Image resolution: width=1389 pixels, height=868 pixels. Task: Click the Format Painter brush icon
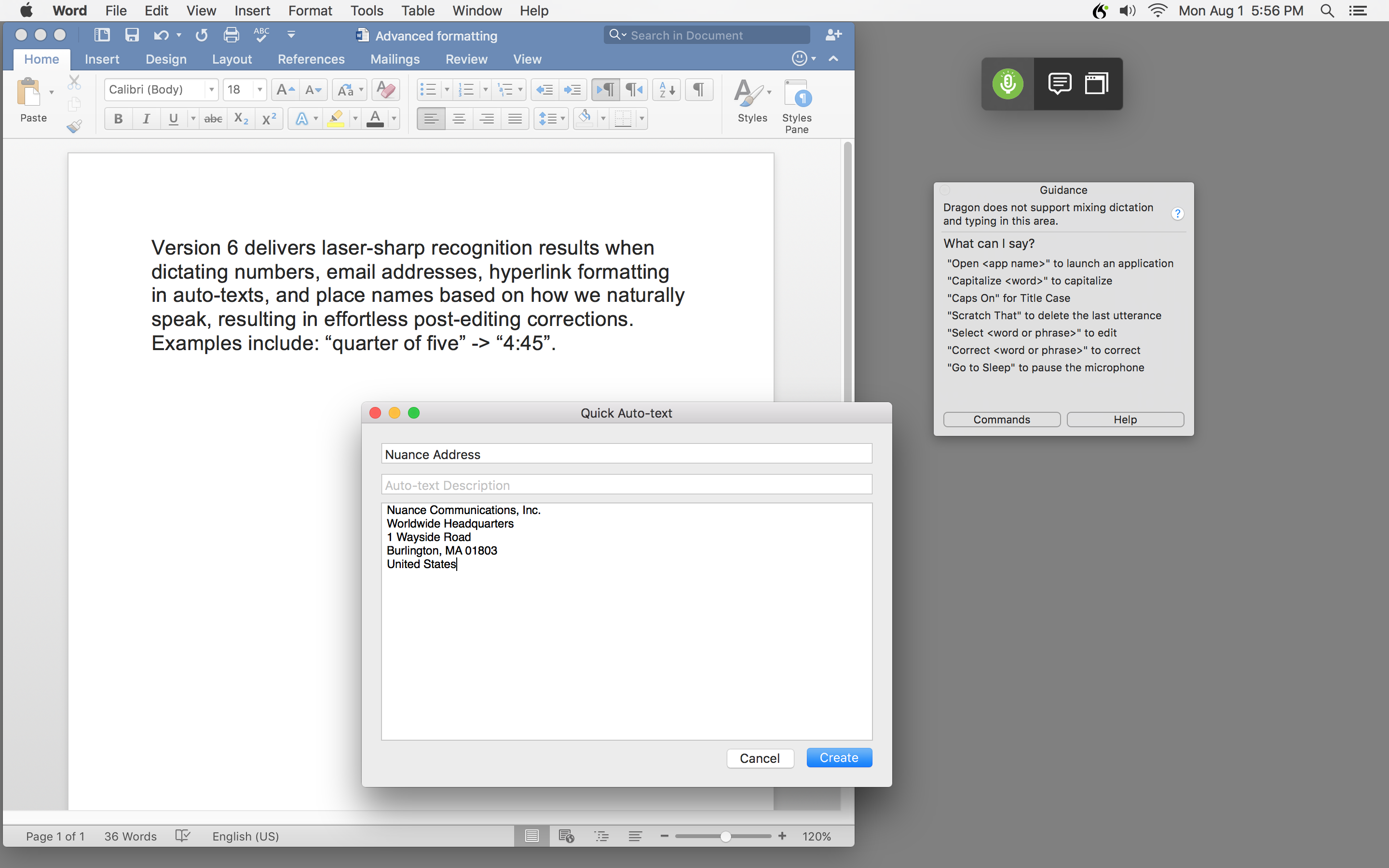74,126
